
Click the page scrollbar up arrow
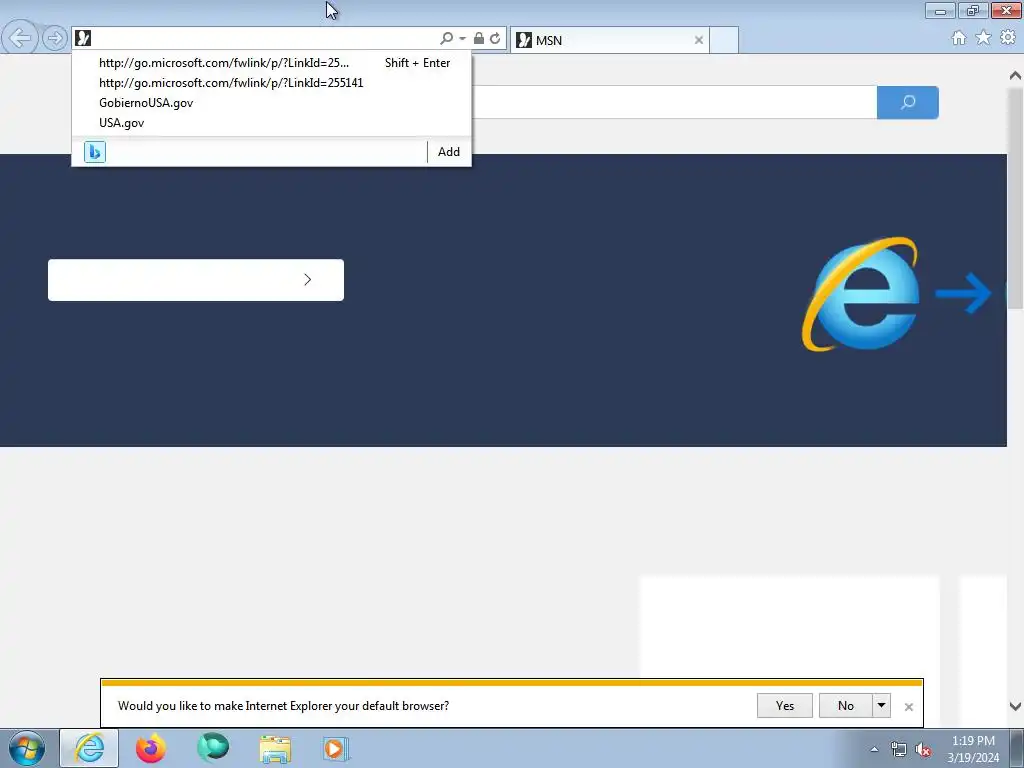pyautogui.click(x=1015, y=76)
